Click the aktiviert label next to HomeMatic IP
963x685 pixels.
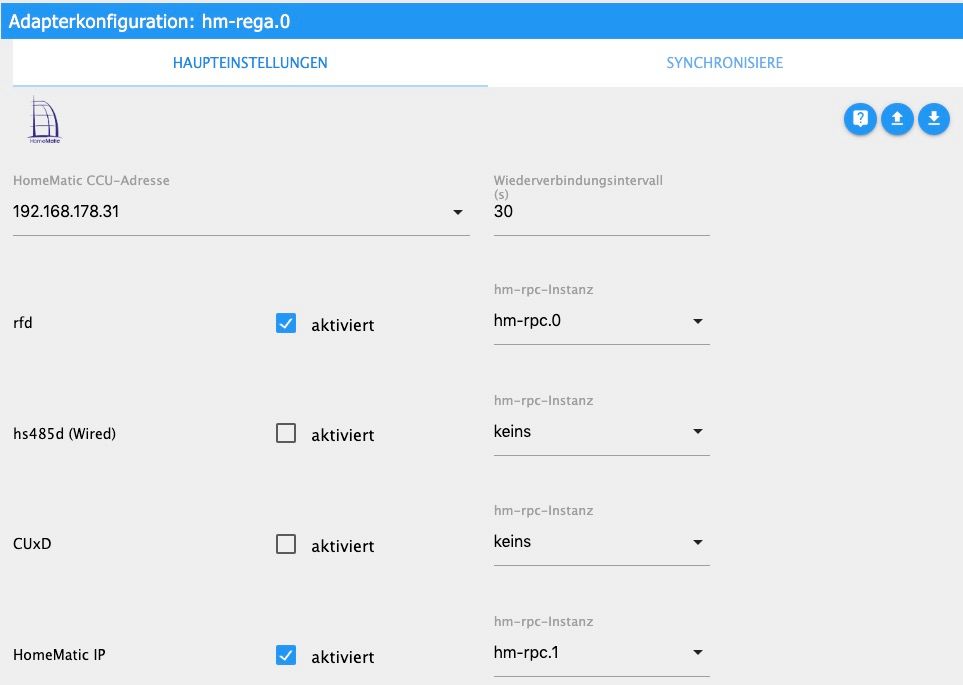tap(342, 657)
